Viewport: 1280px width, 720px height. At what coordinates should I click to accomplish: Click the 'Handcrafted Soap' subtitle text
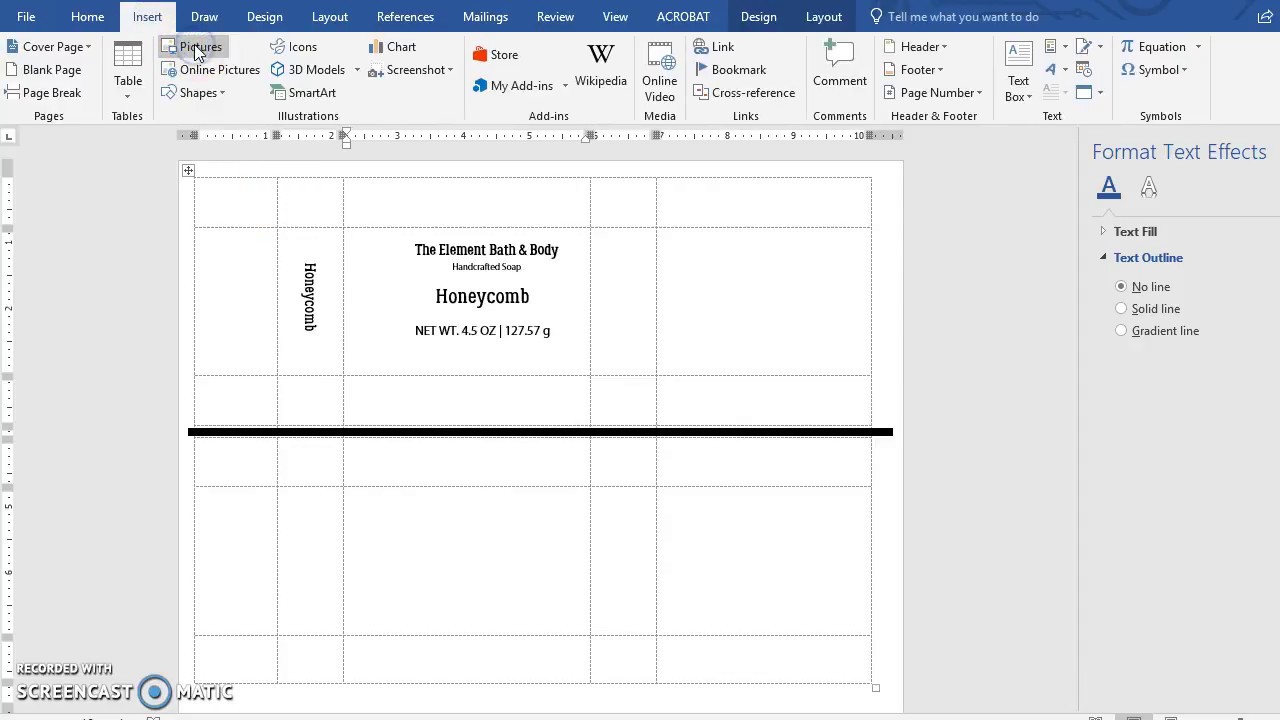pos(487,267)
